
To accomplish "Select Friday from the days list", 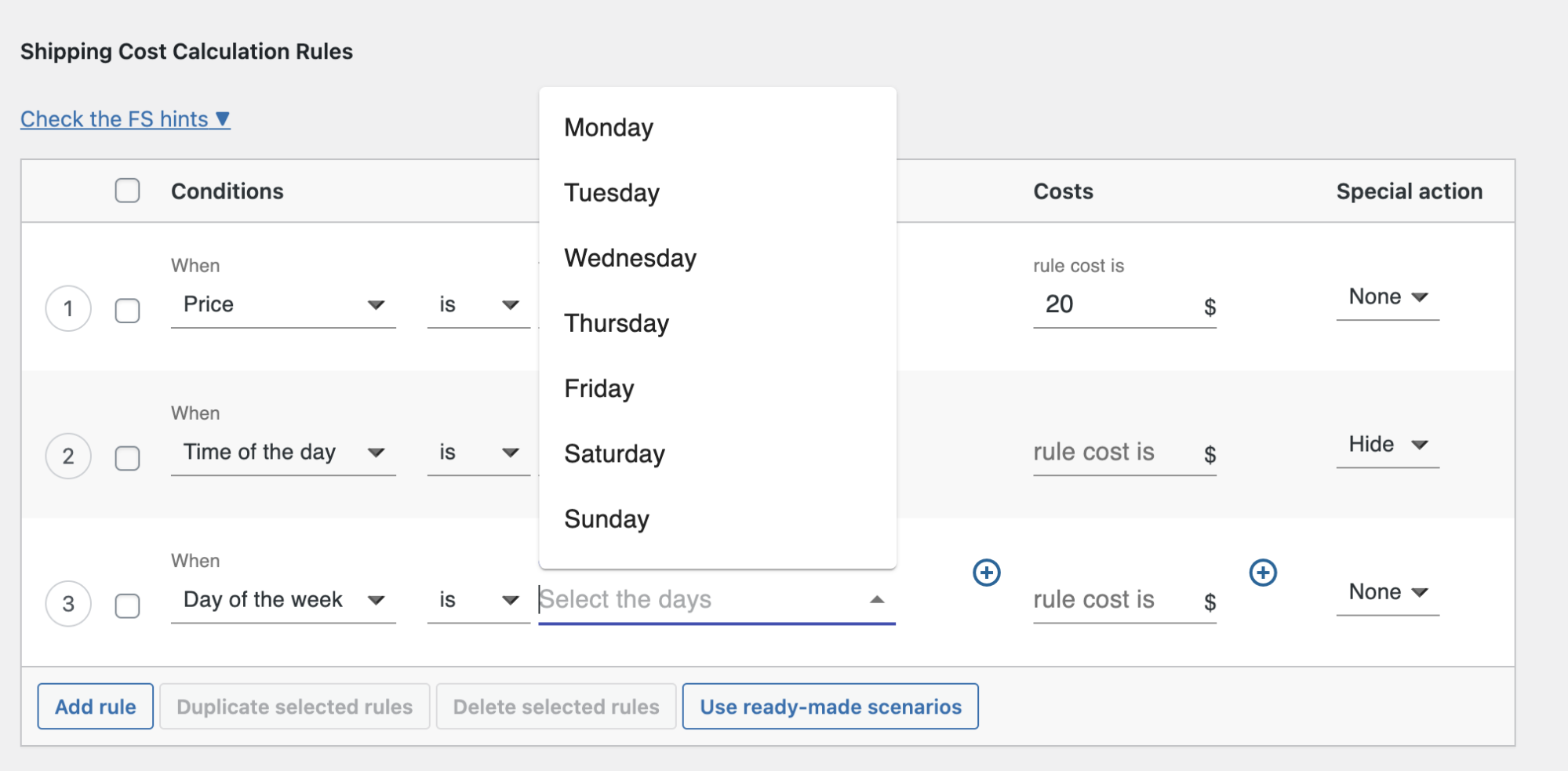I will tap(718, 387).
